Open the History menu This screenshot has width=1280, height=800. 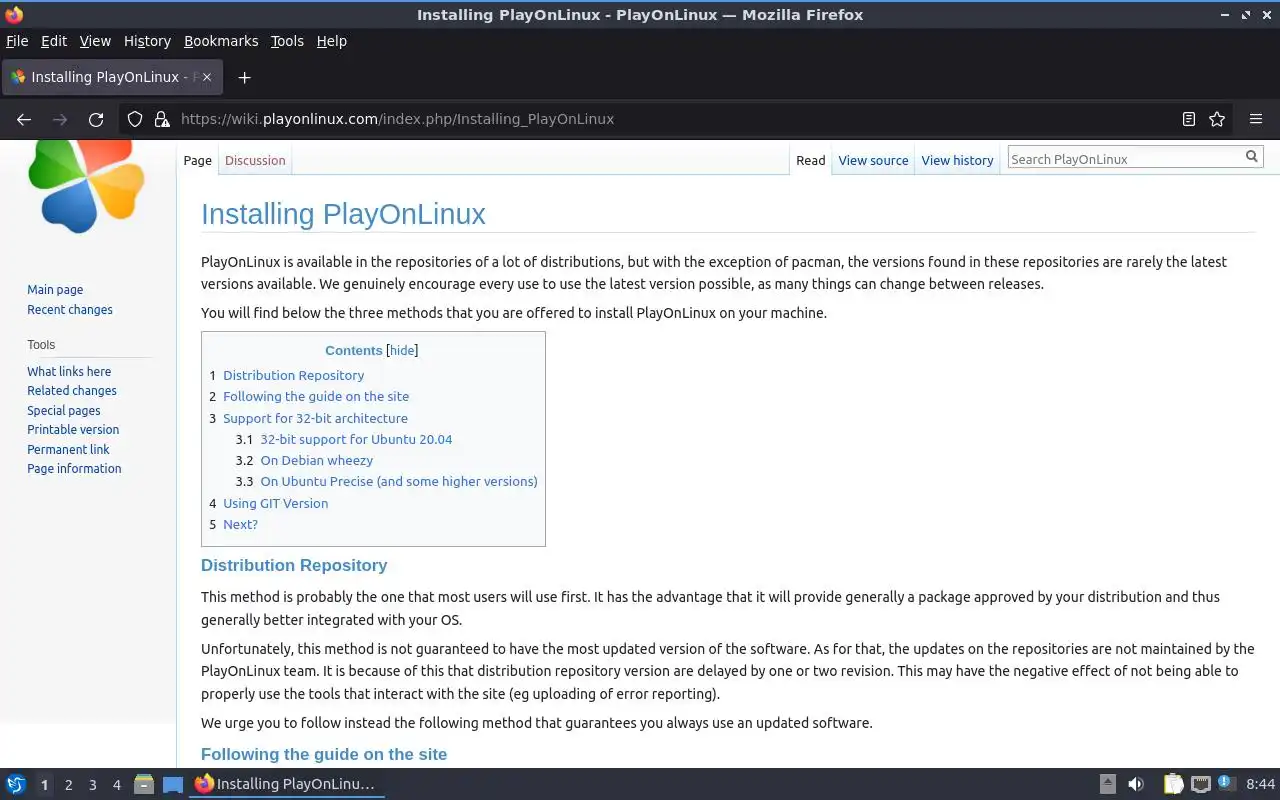click(x=147, y=41)
